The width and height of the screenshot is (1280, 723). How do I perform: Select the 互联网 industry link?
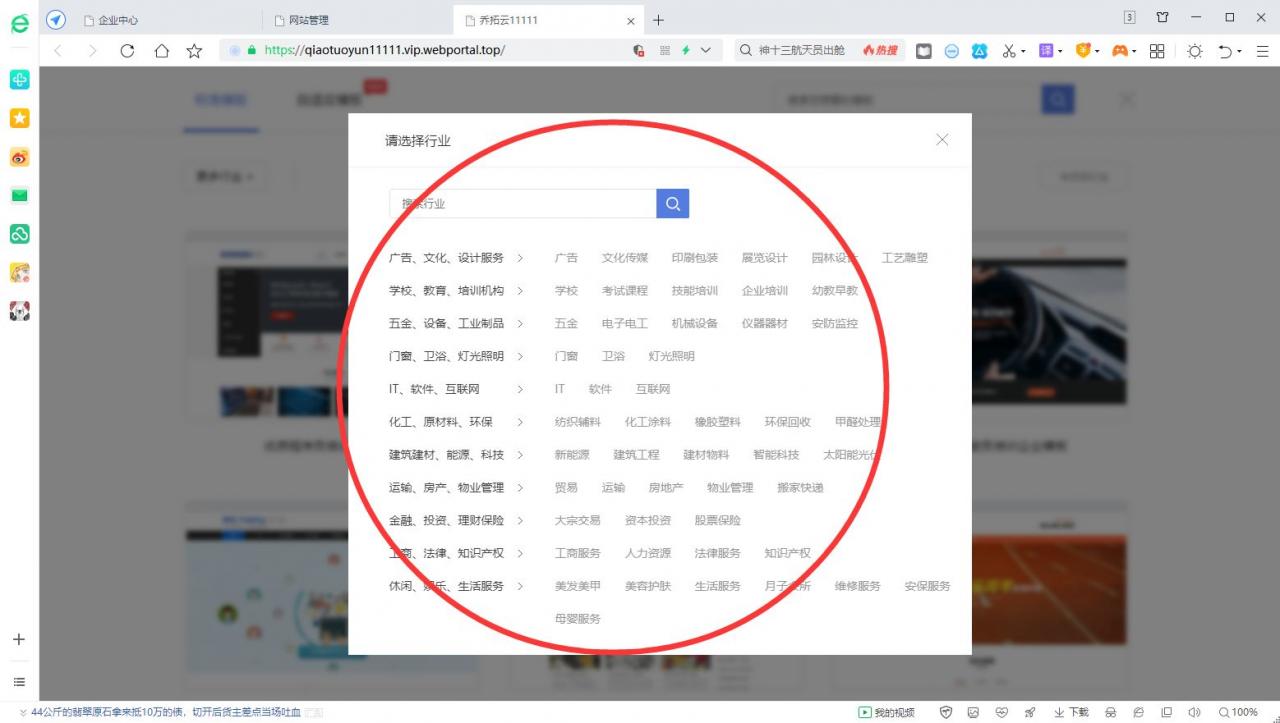tap(652, 389)
